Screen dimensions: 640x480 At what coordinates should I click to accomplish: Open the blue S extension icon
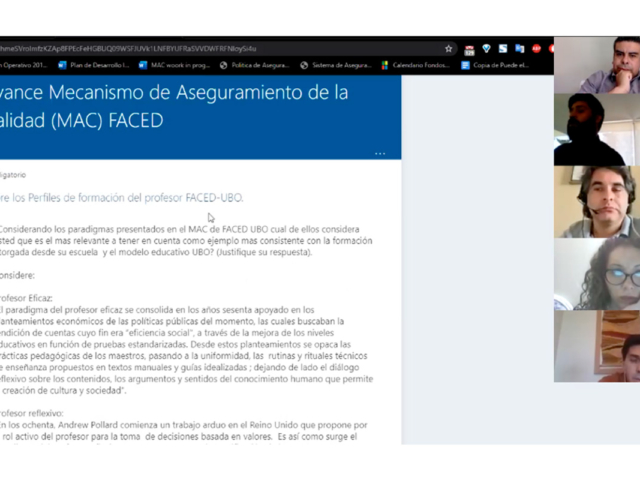tap(503, 49)
